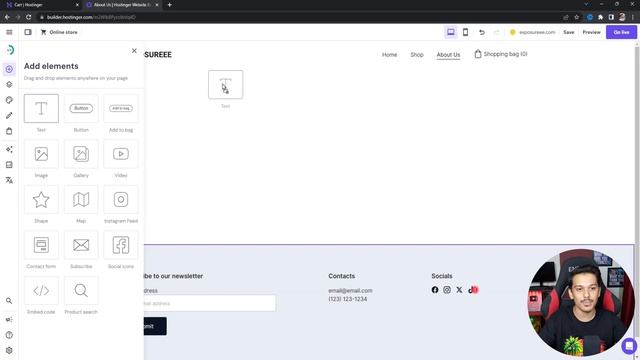640x360 pixels.
Task: Add the Instagram Feed element
Action: click(121, 200)
